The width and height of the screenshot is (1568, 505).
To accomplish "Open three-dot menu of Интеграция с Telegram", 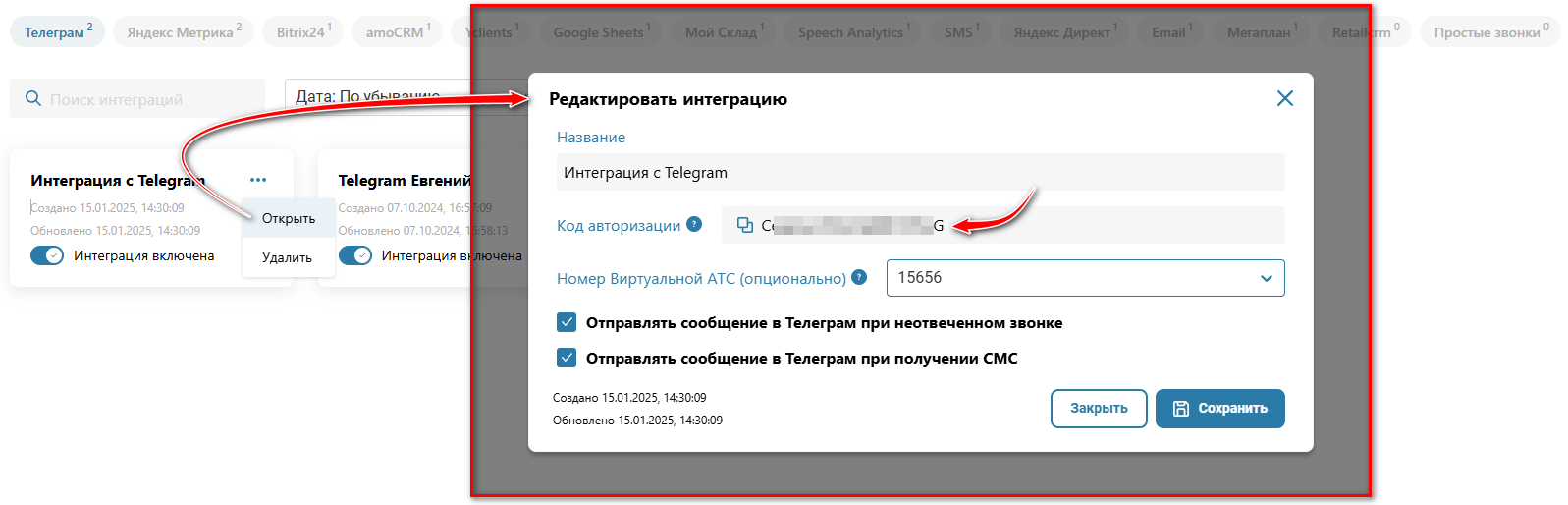I will [258, 180].
